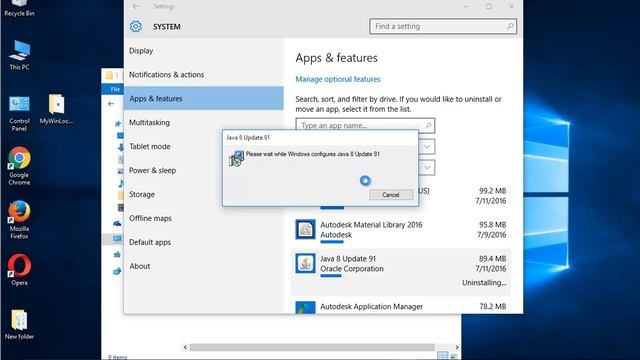This screenshot has height=360, width=640.
Task: Click the Autodesk Material Library 2016 icon
Action: click(305, 229)
